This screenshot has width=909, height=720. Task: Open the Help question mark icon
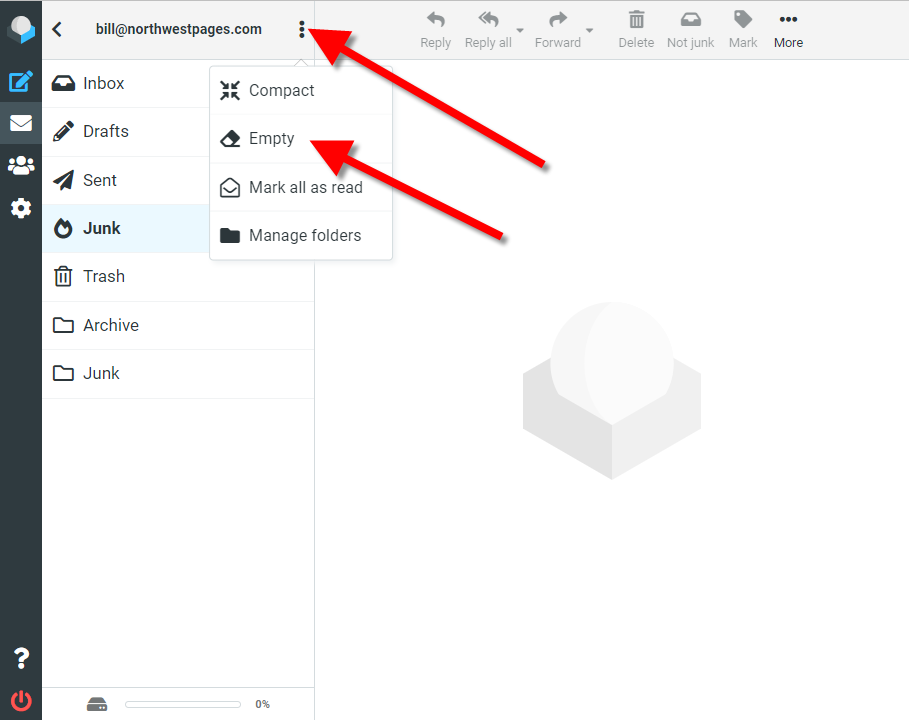(x=21, y=658)
